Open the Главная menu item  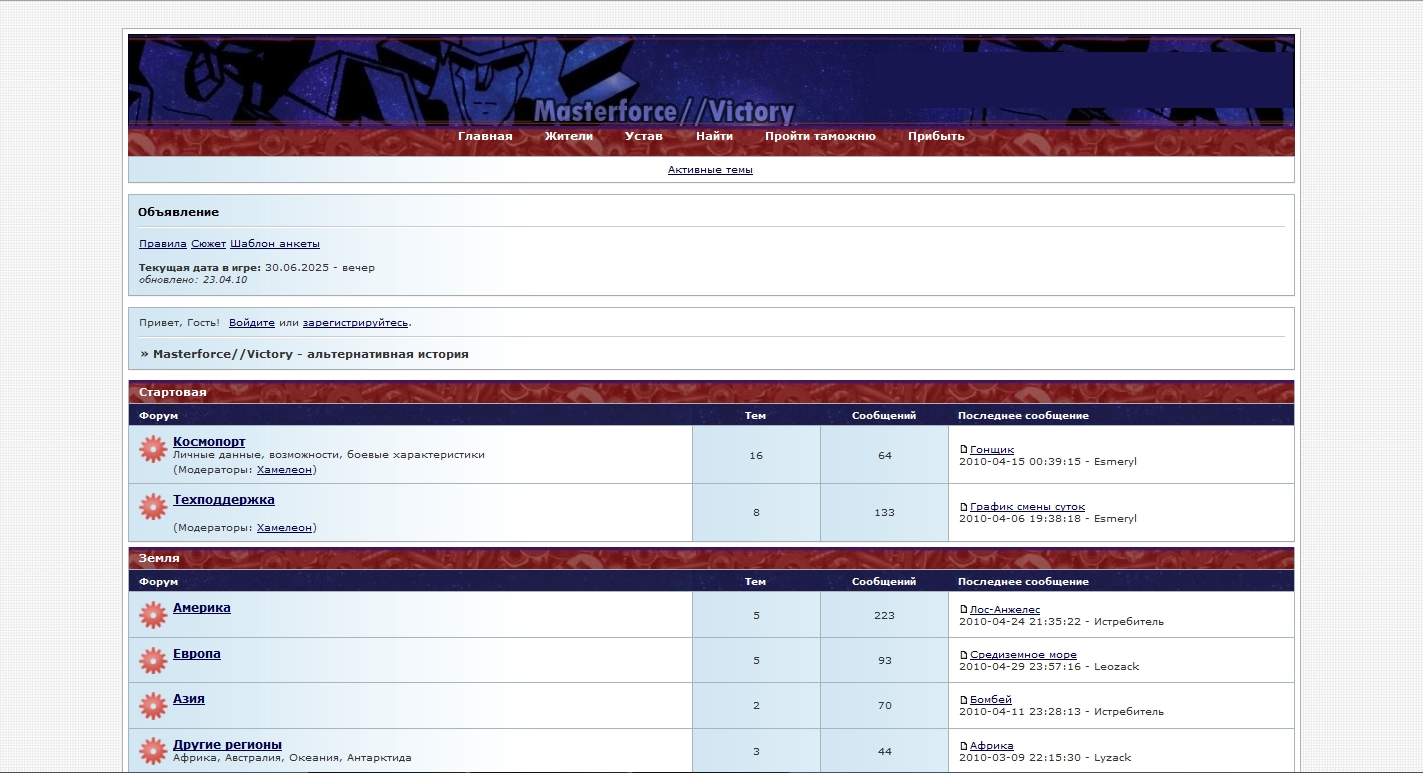click(x=485, y=136)
